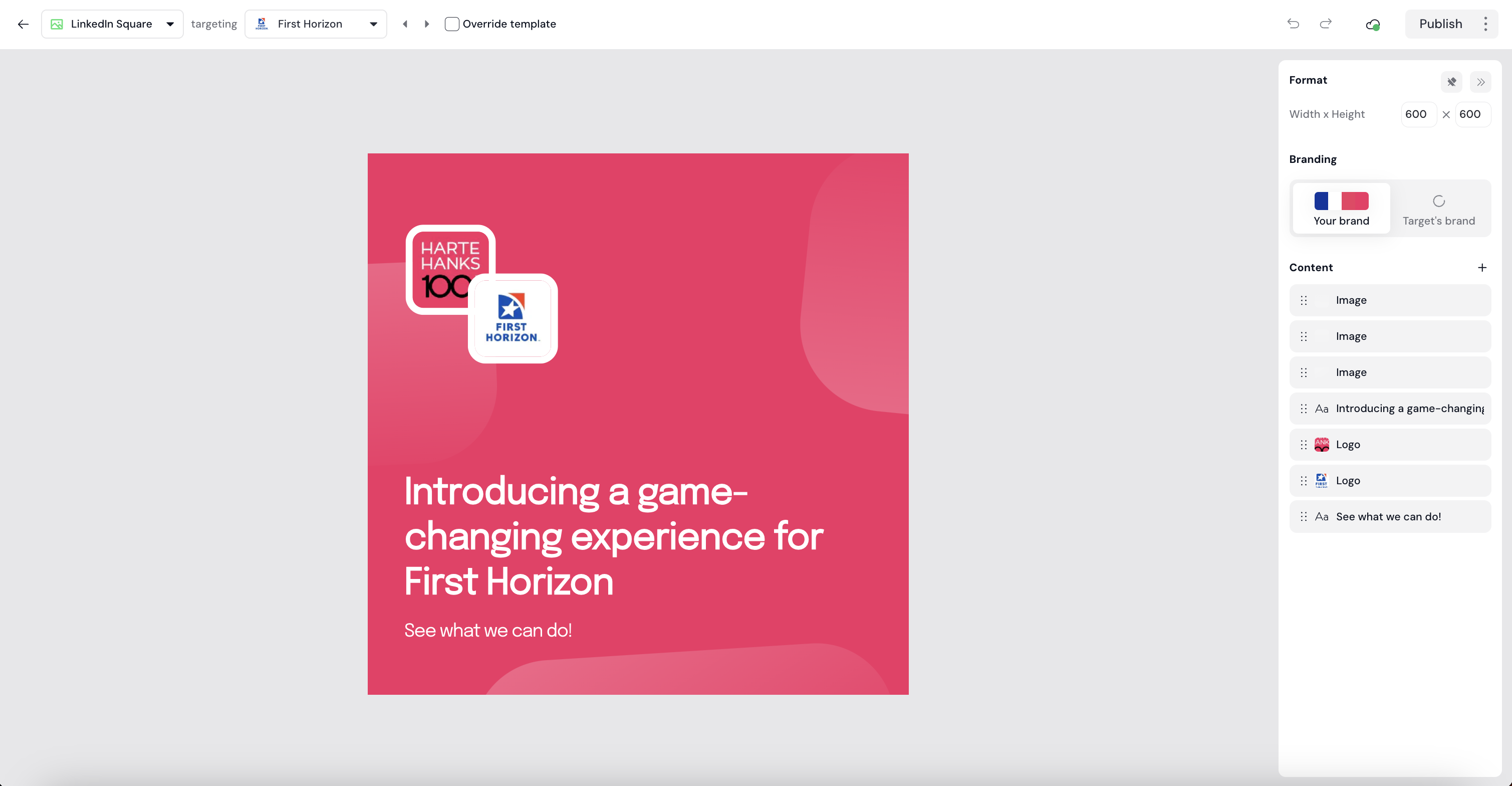
Task: Collapse the side panel with double chevron
Action: click(1480, 82)
